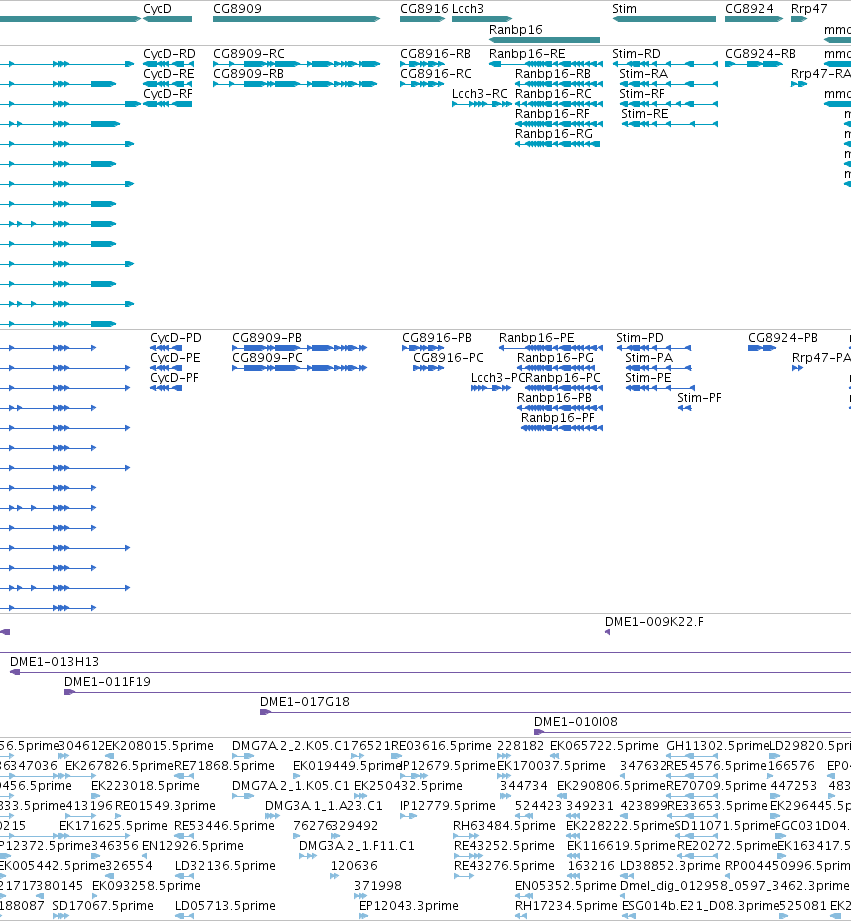Click the CG8909-PC protein glyph

[300, 368]
